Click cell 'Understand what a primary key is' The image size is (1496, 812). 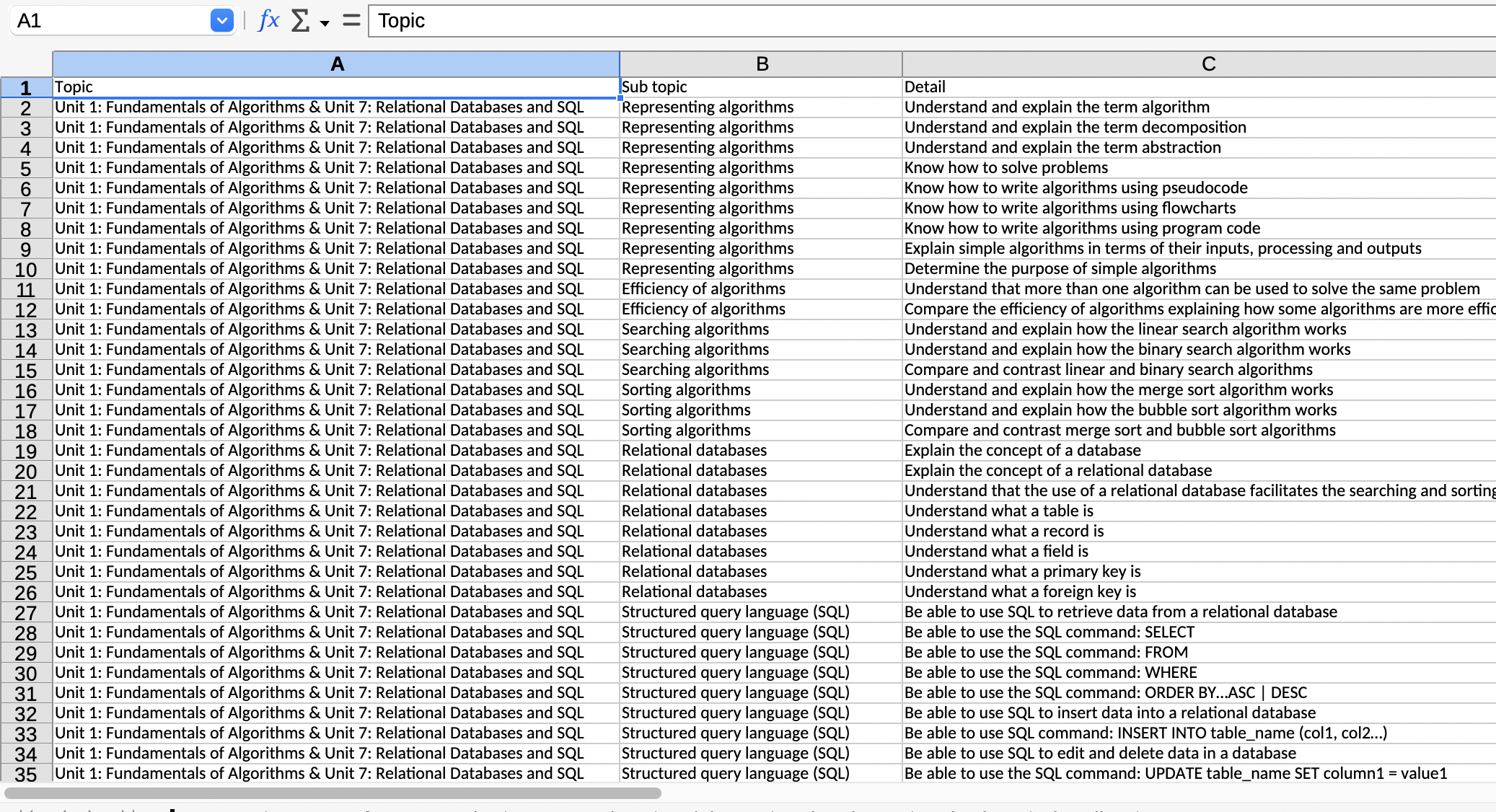click(1197, 572)
